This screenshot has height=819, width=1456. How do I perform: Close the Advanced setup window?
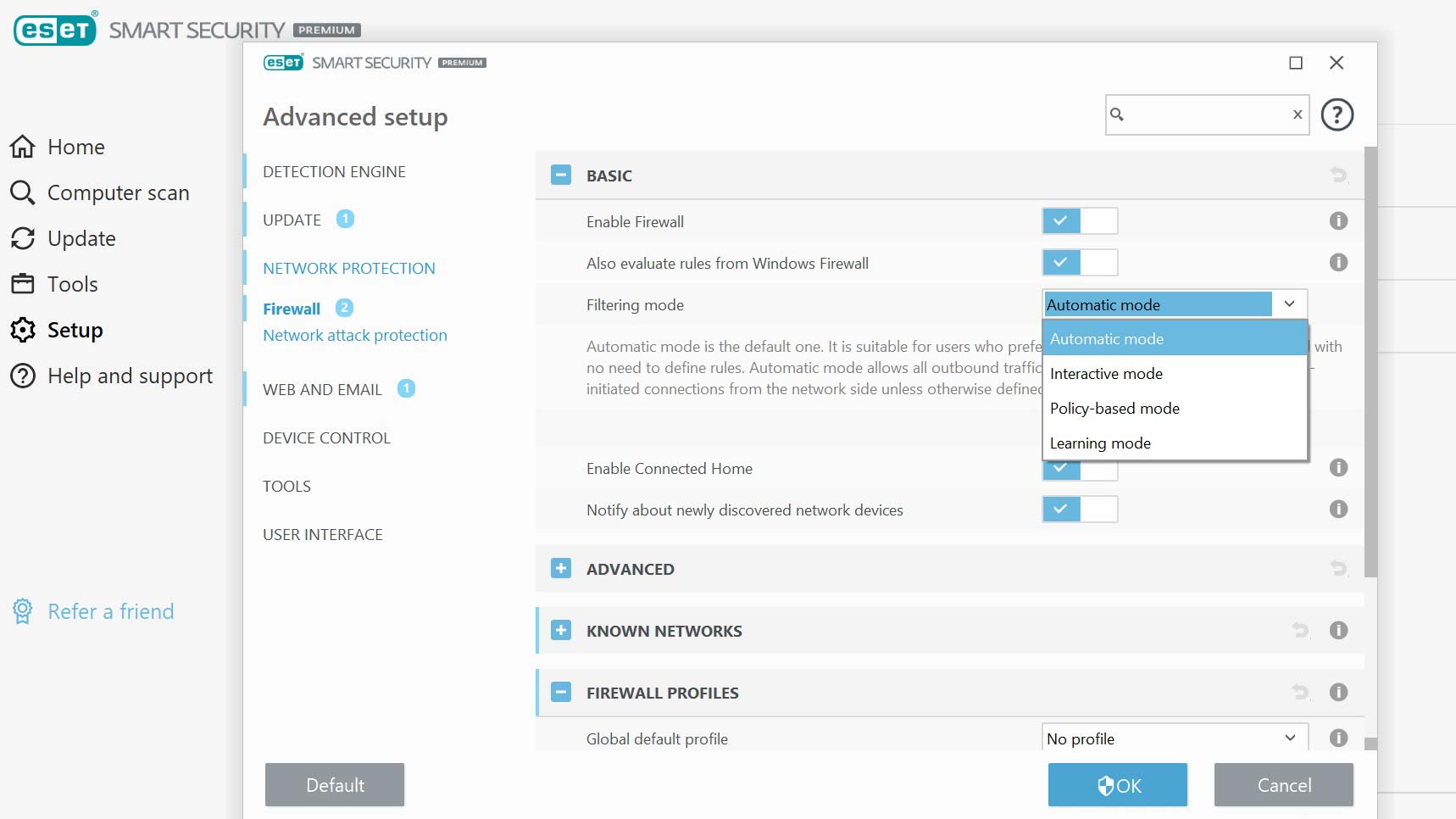1337,63
